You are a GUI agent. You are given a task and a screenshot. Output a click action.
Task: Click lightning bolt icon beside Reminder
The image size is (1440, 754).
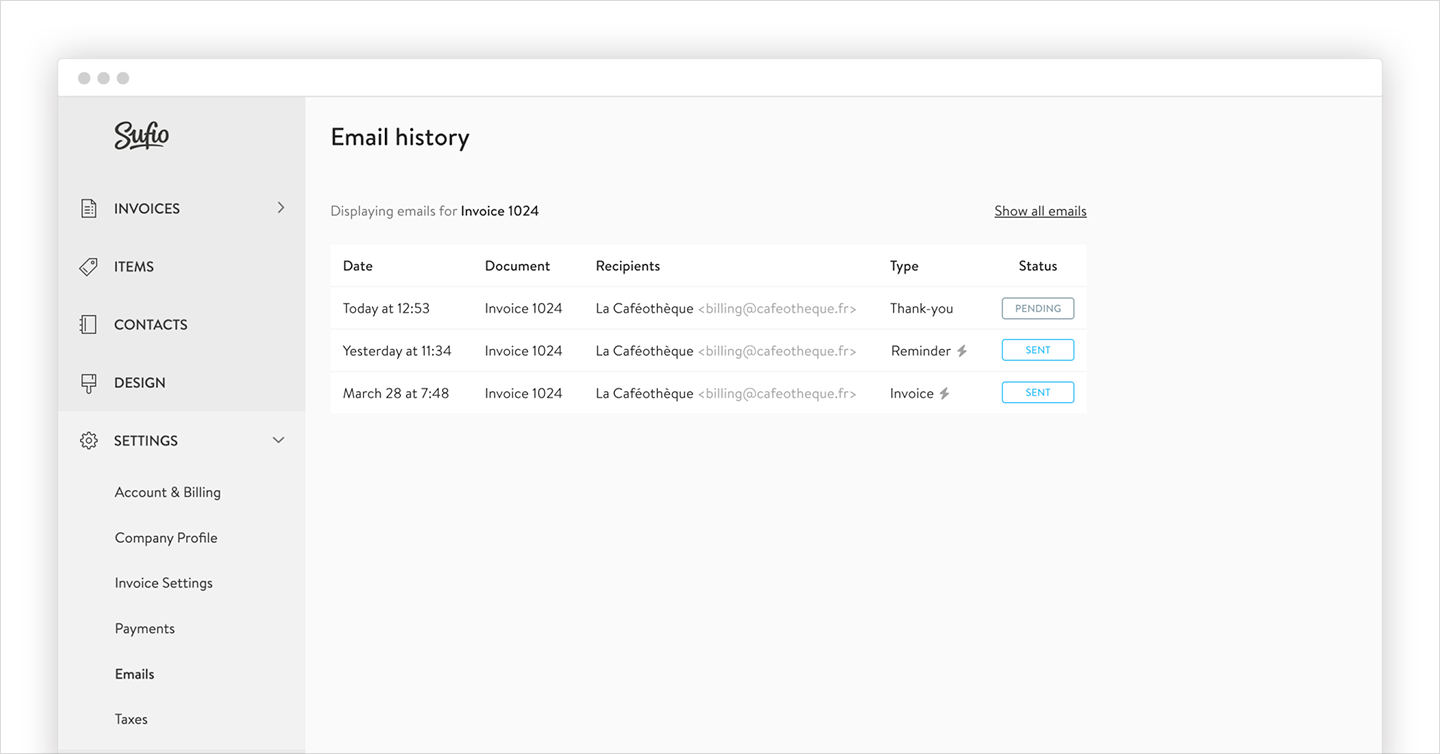tap(962, 351)
